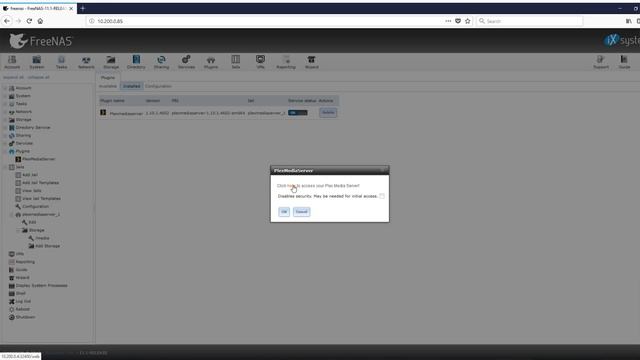Click Delete for the plexmediaserver plugin
Viewport: 640px width, 360px height.
[x=328, y=113]
